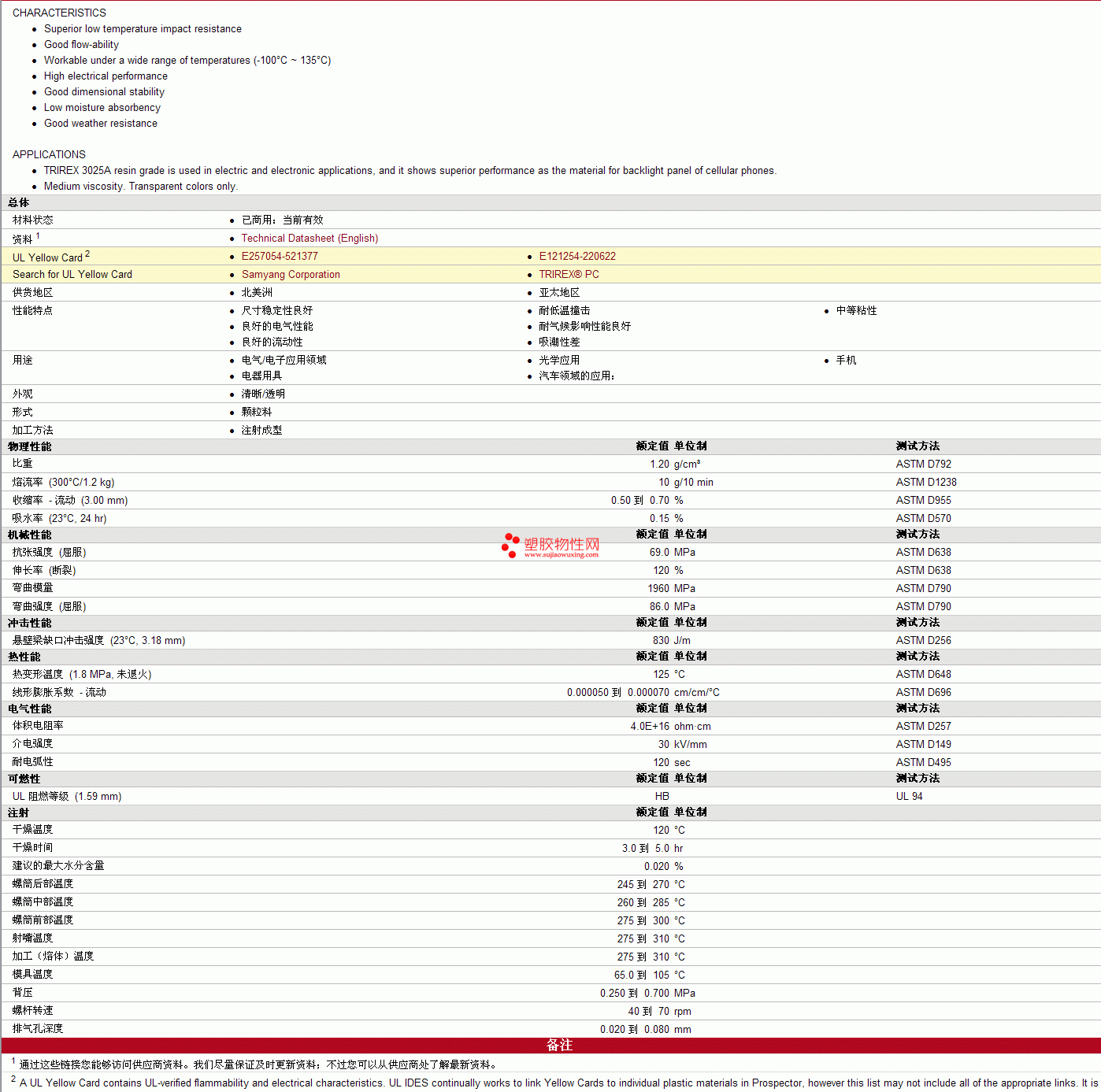
Task: Click the CHARACTERISTICS heading
Action: tap(59, 13)
